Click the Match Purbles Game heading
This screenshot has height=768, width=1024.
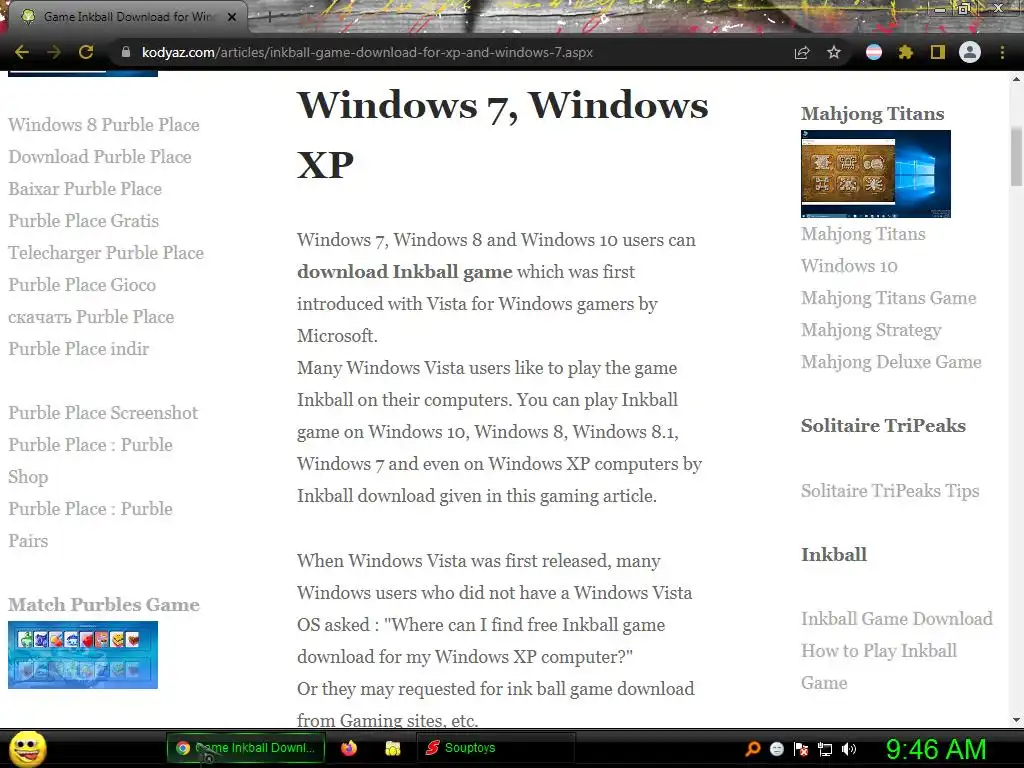tap(104, 605)
